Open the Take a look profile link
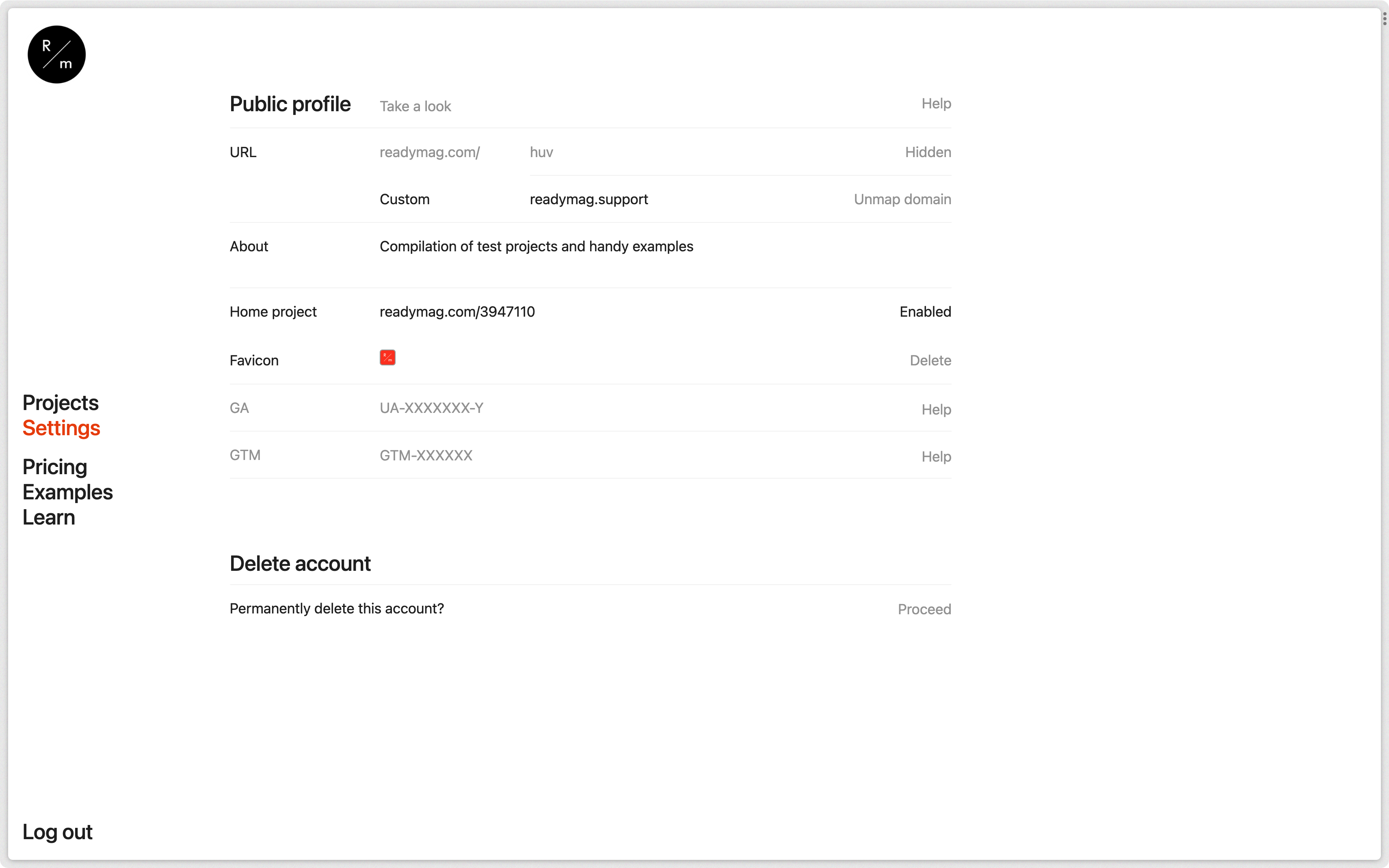The width and height of the screenshot is (1389, 868). tap(415, 106)
